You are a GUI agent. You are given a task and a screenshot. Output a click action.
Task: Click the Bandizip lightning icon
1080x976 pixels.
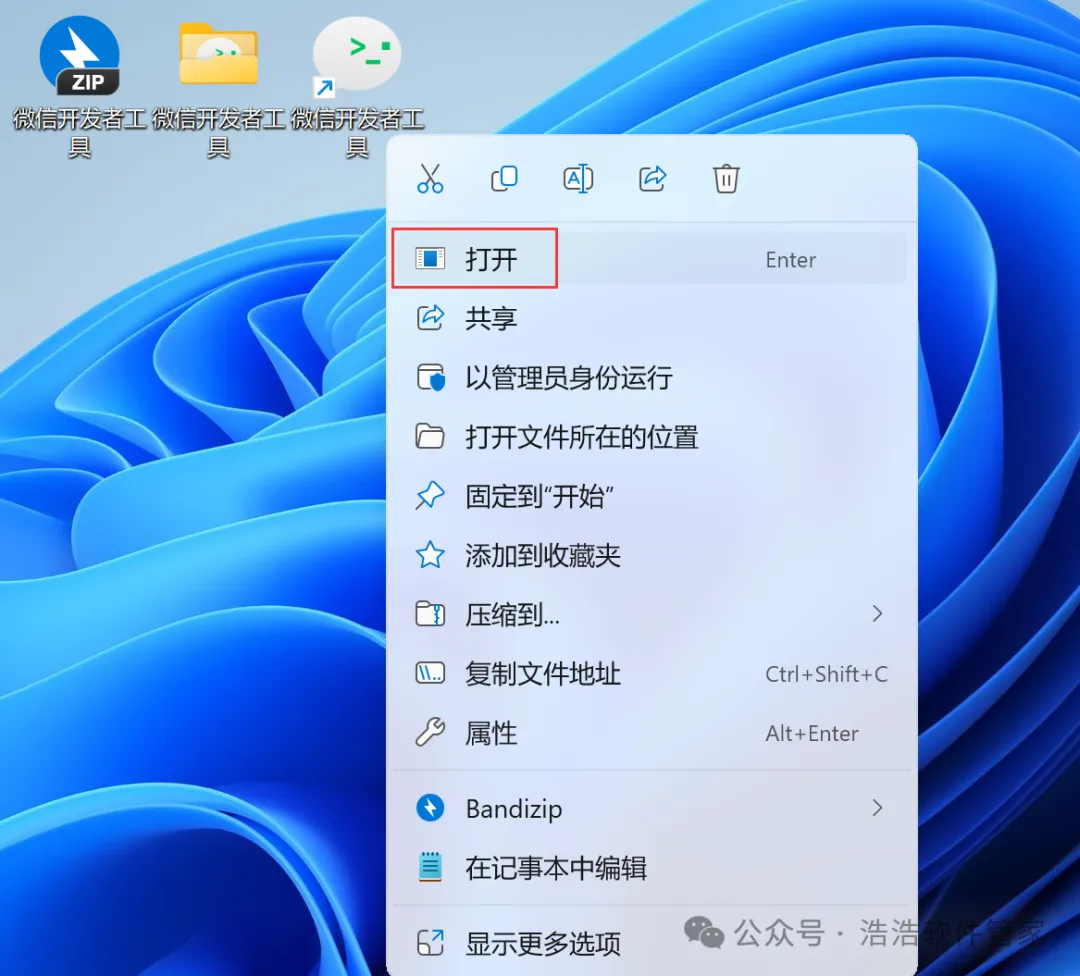point(430,808)
